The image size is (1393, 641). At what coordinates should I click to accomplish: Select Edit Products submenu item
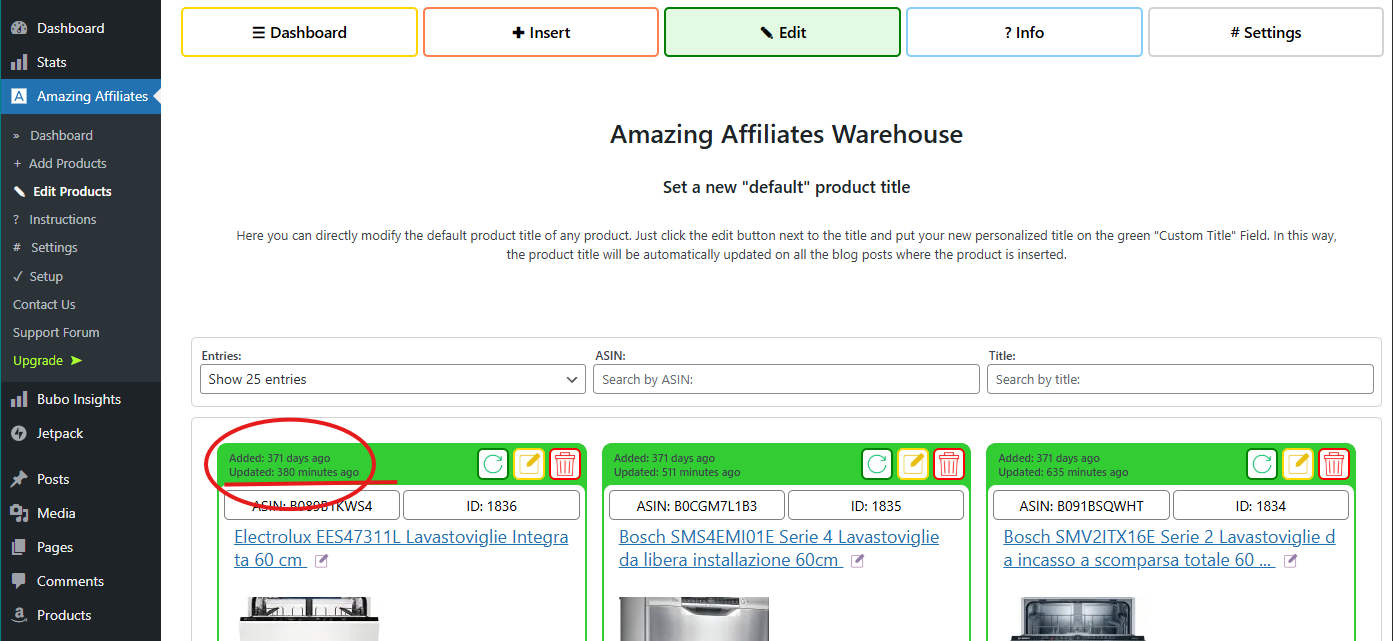72,191
